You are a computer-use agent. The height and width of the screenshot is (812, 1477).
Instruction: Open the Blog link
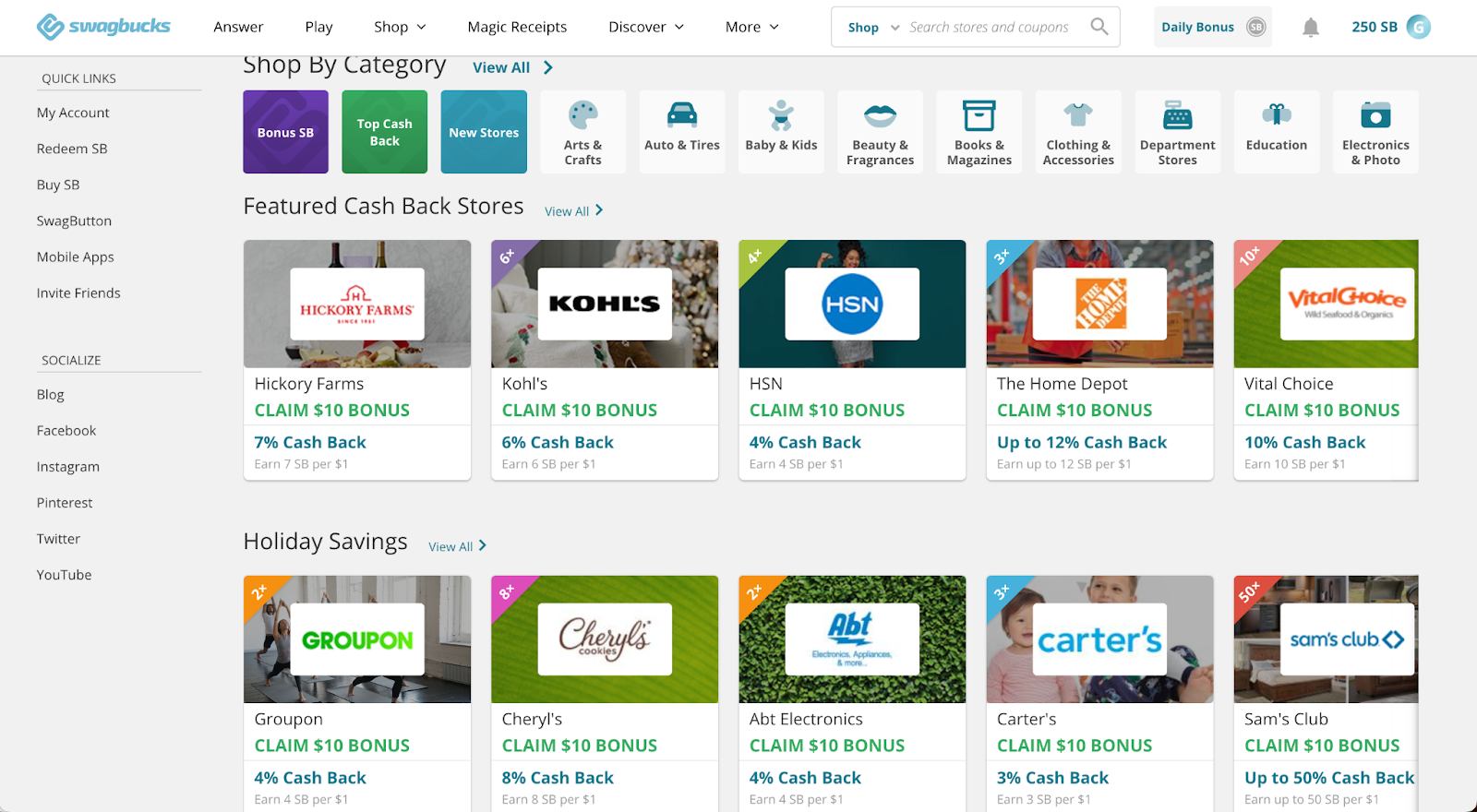tap(51, 394)
